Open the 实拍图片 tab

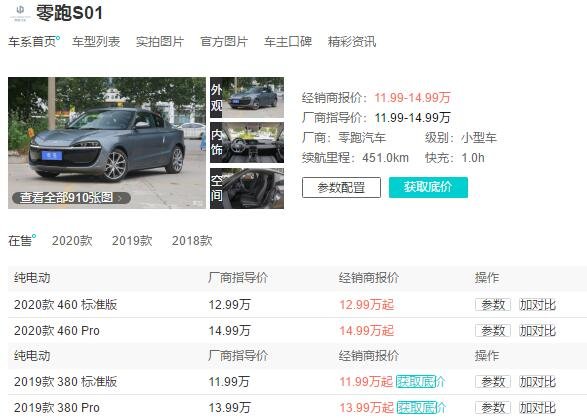[x=160, y=42]
